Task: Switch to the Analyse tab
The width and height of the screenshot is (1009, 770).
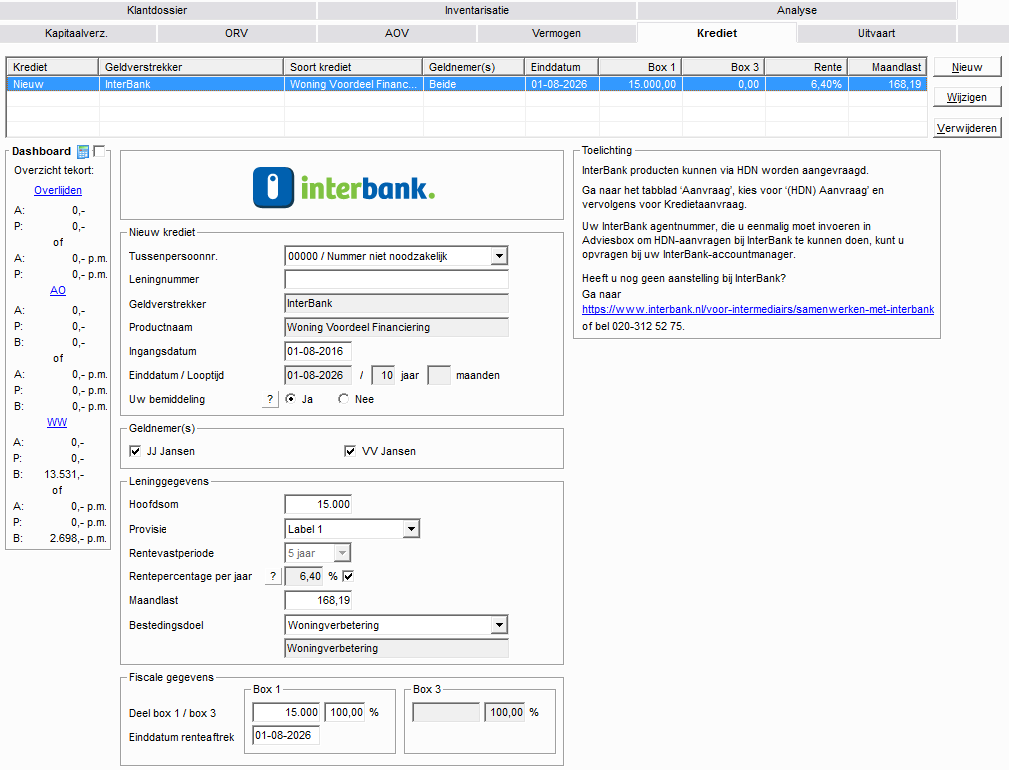Action: click(797, 10)
